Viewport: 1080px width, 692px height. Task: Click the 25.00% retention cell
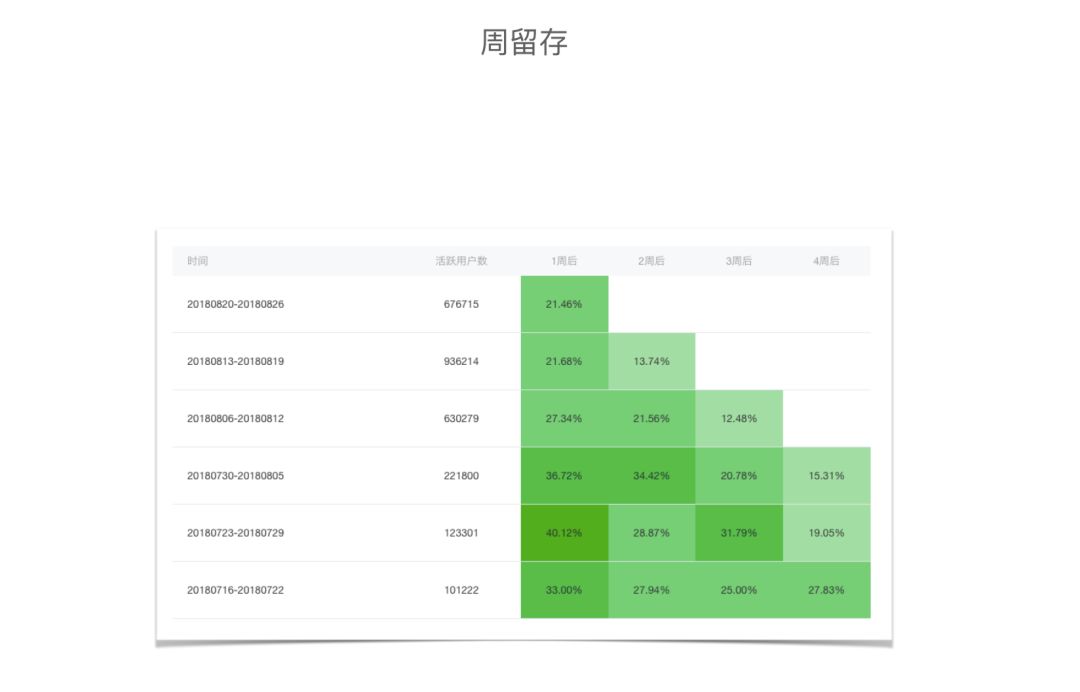click(x=739, y=590)
